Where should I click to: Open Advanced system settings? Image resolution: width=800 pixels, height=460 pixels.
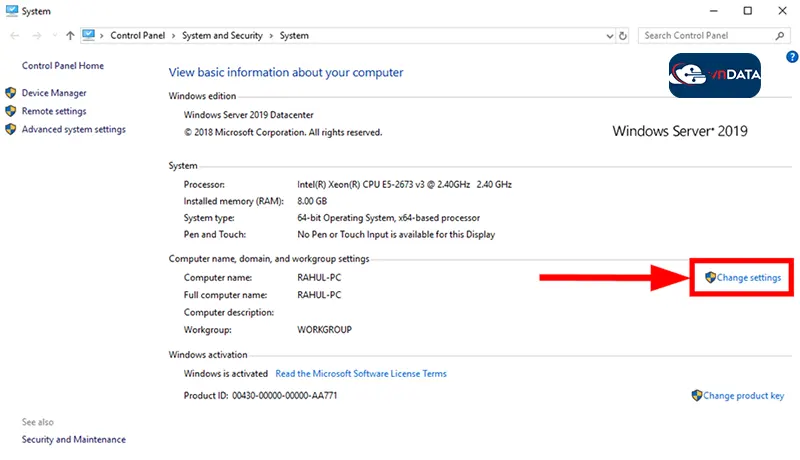pyautogui.click(x=73, y=130)
